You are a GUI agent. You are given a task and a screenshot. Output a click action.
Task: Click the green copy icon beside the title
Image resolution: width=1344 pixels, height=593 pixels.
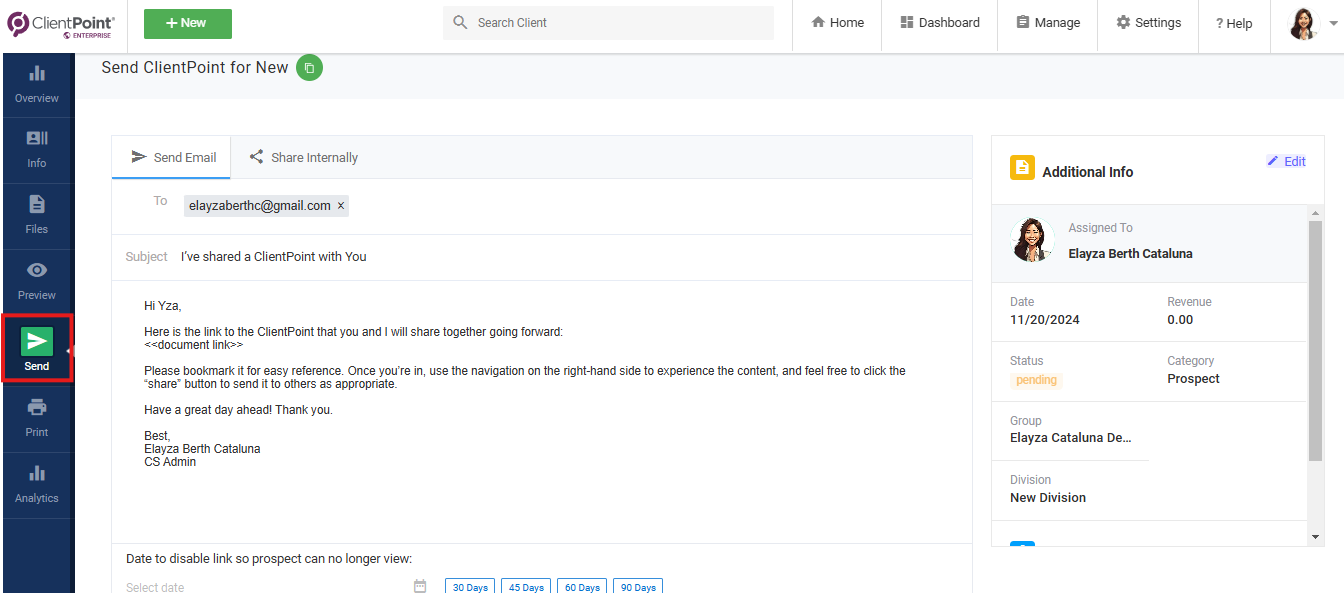309,68
